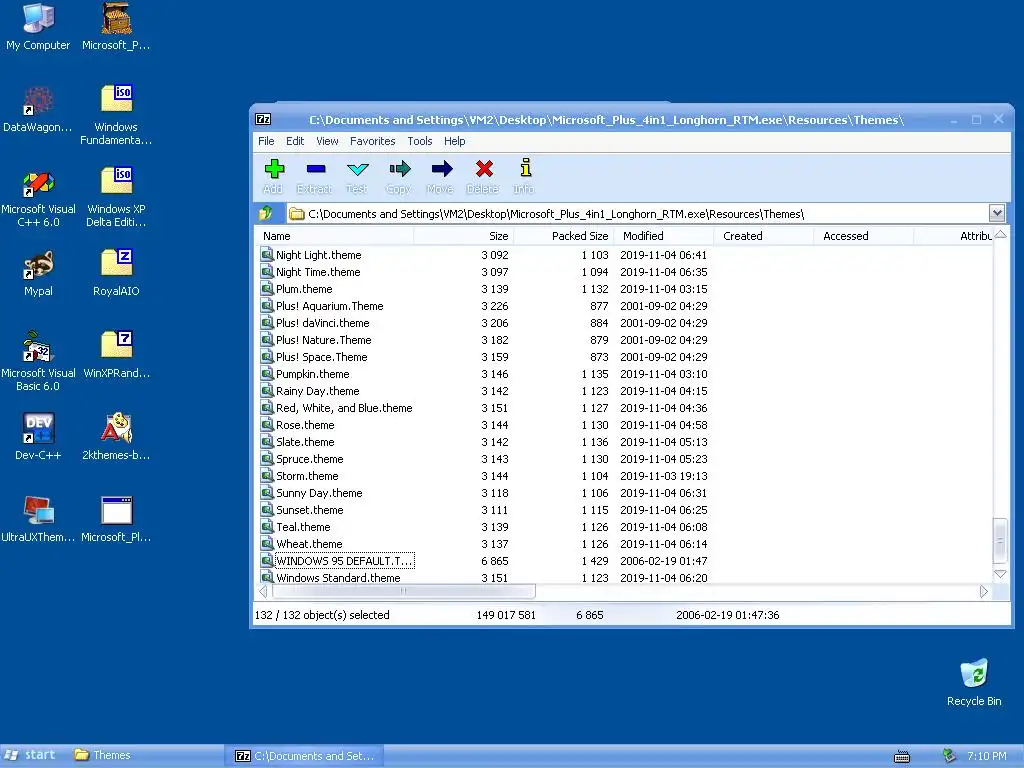The image size is (1024, 768).
Task: Open the View menu
Action: 327,141
